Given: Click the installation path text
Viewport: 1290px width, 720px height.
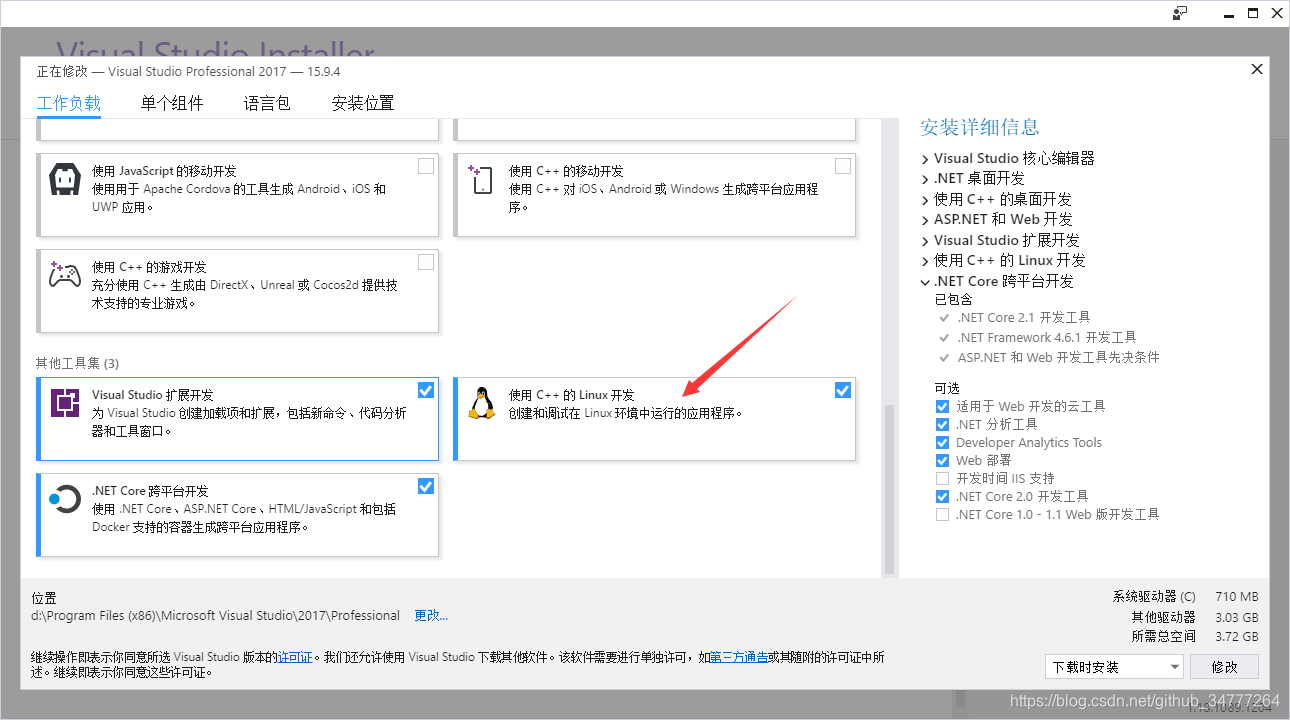Looking at the screenshot, I should pos(216,616).
